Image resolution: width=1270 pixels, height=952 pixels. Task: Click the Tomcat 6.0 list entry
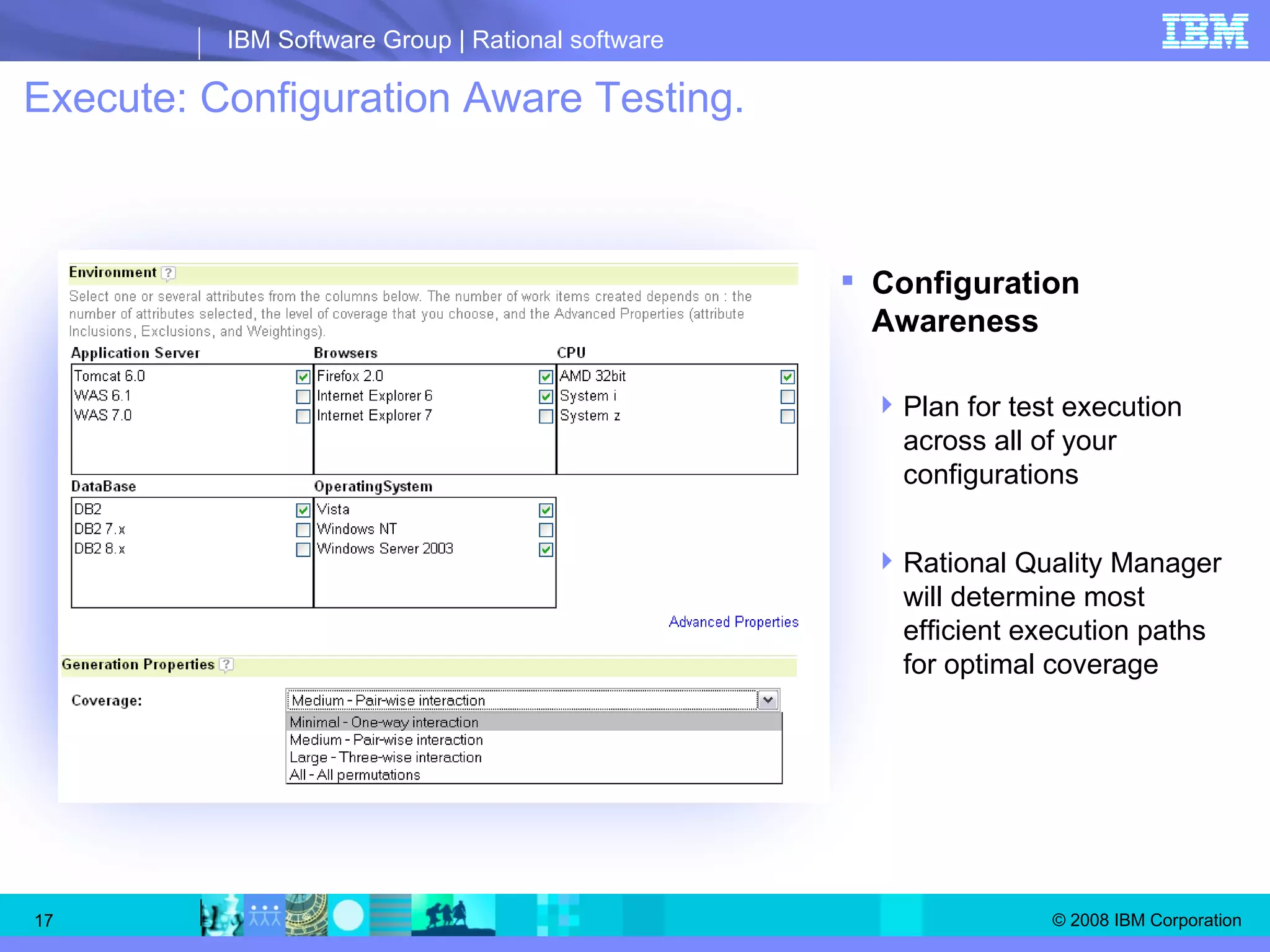110,376
